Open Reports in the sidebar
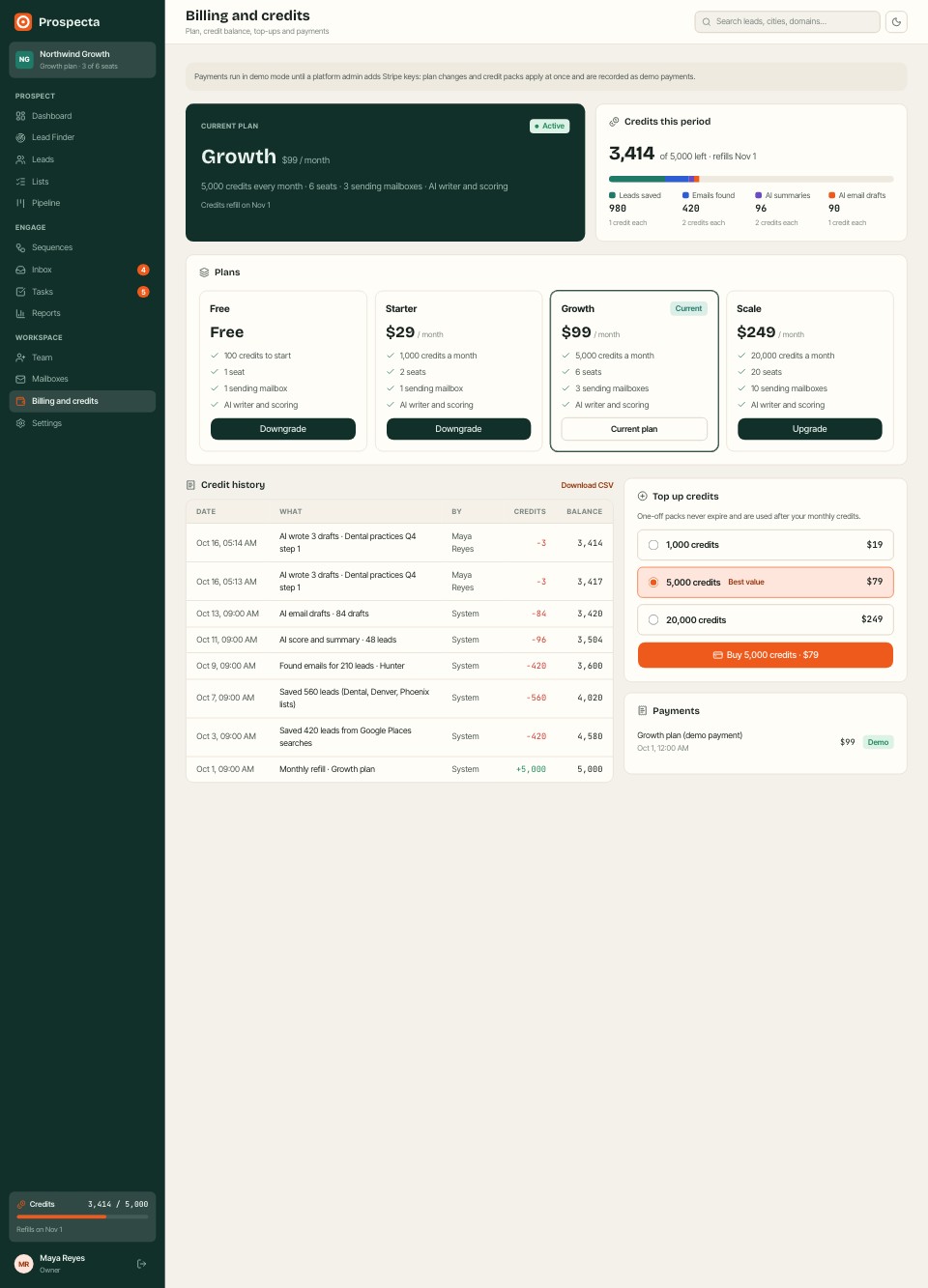This screenshot has height=1288, width=928. point(82,313)
